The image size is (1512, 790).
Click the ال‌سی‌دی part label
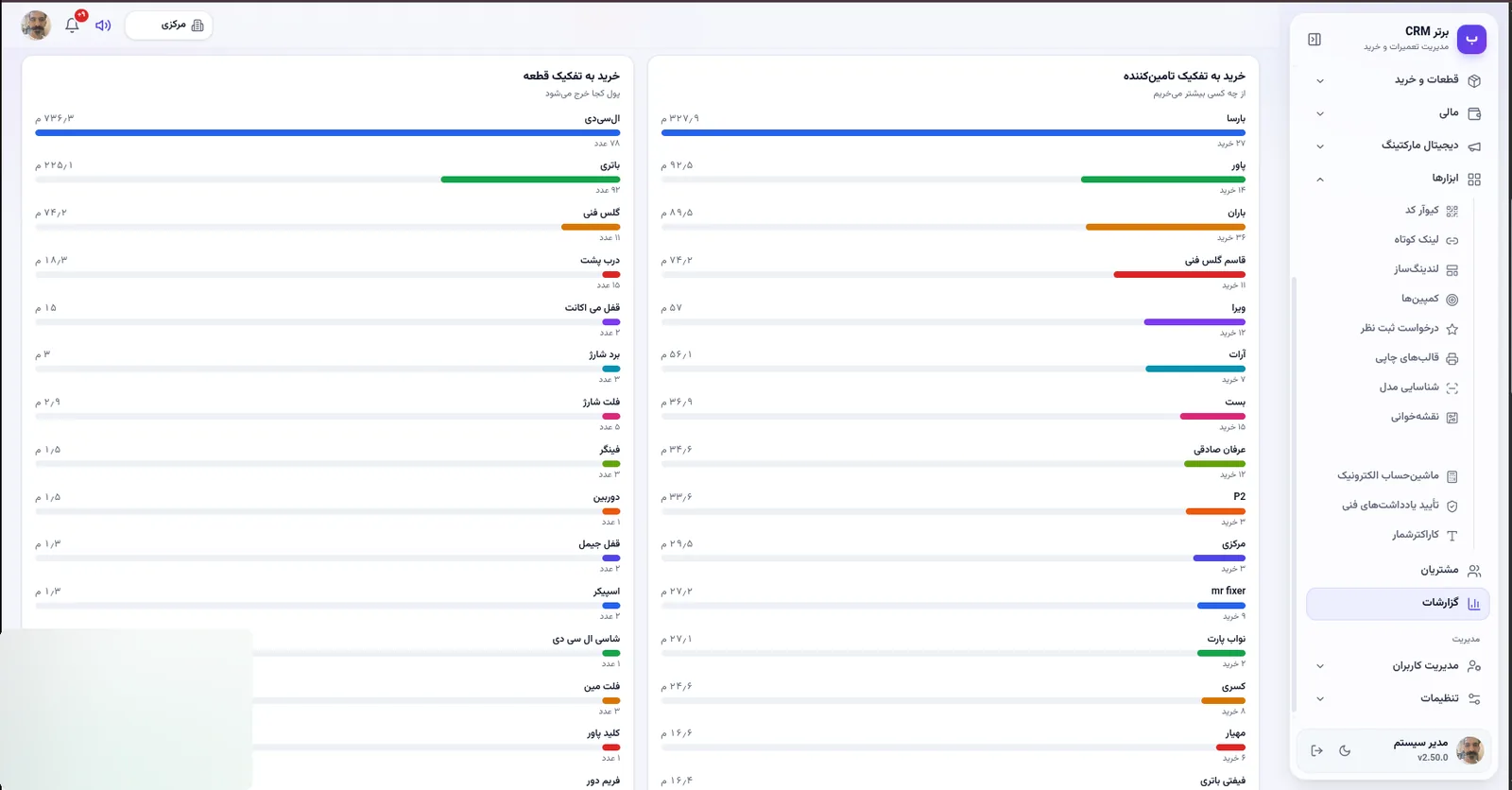click(x=602, y=118)
